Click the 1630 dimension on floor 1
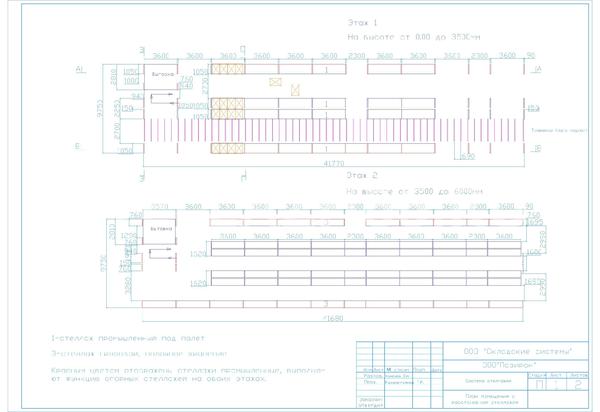Viewport: 600px width, 412px height. [x=466, y=157]
